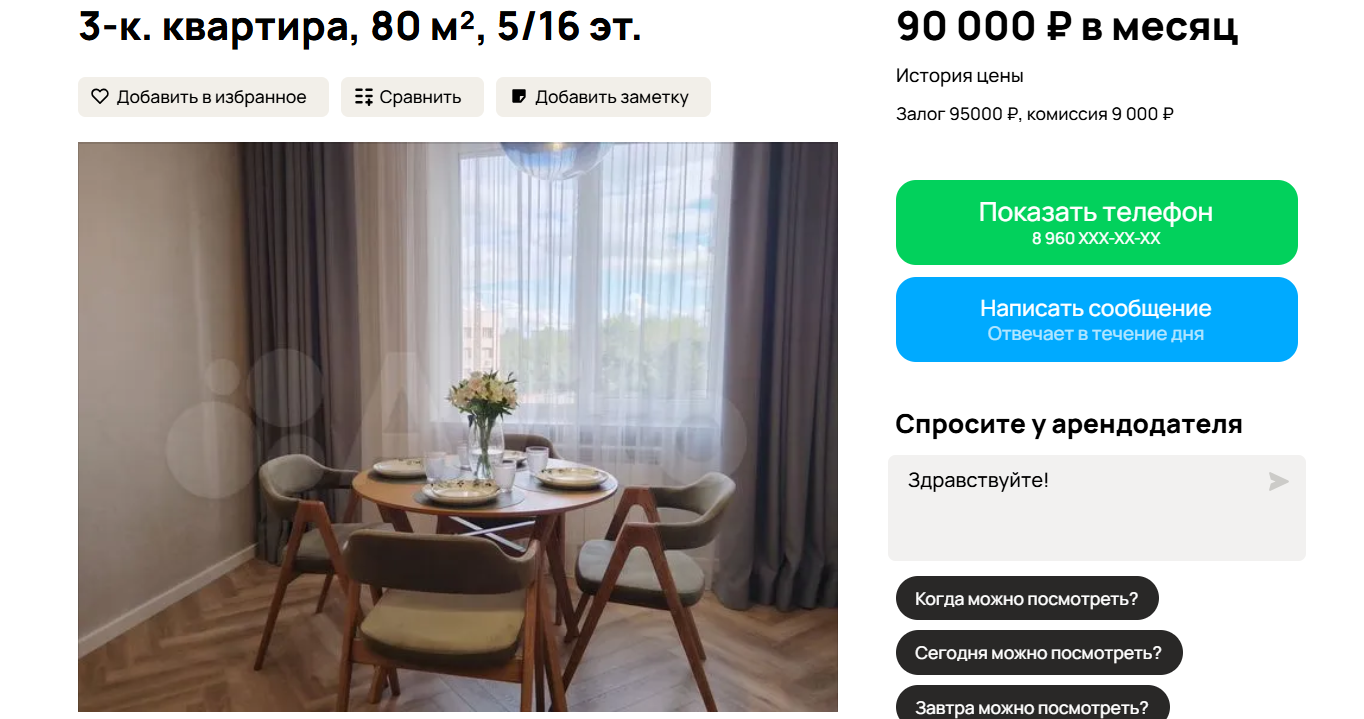Select the Сегодня можно посмотреть? quick reply
1364x719 pixels.
click(x=1039, y=653)
